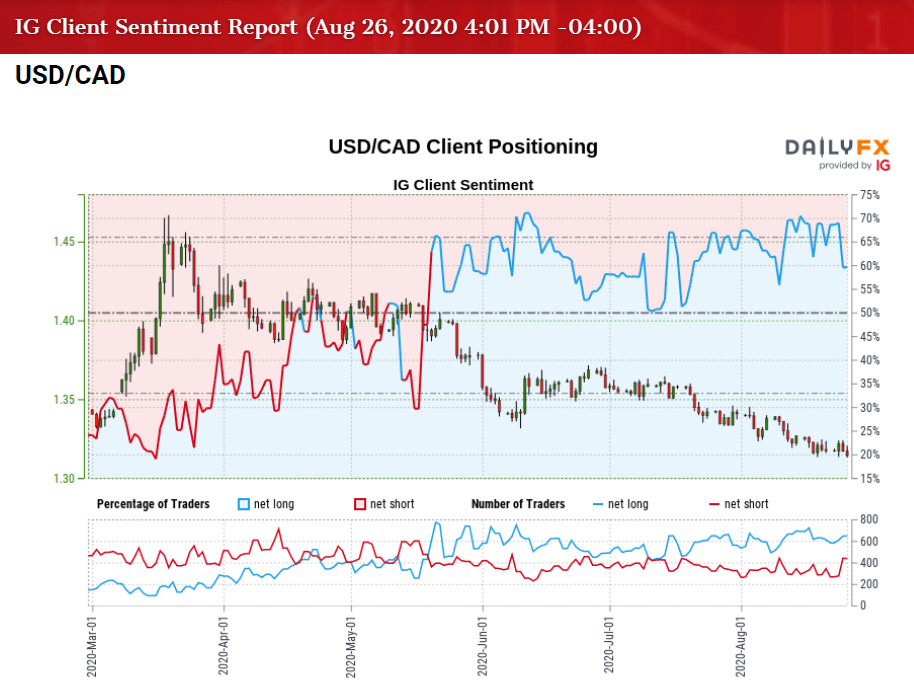The height and width of the screenshot is (694, 914).
Task: Select the blue net long square swatch
Action: [244, 504]
